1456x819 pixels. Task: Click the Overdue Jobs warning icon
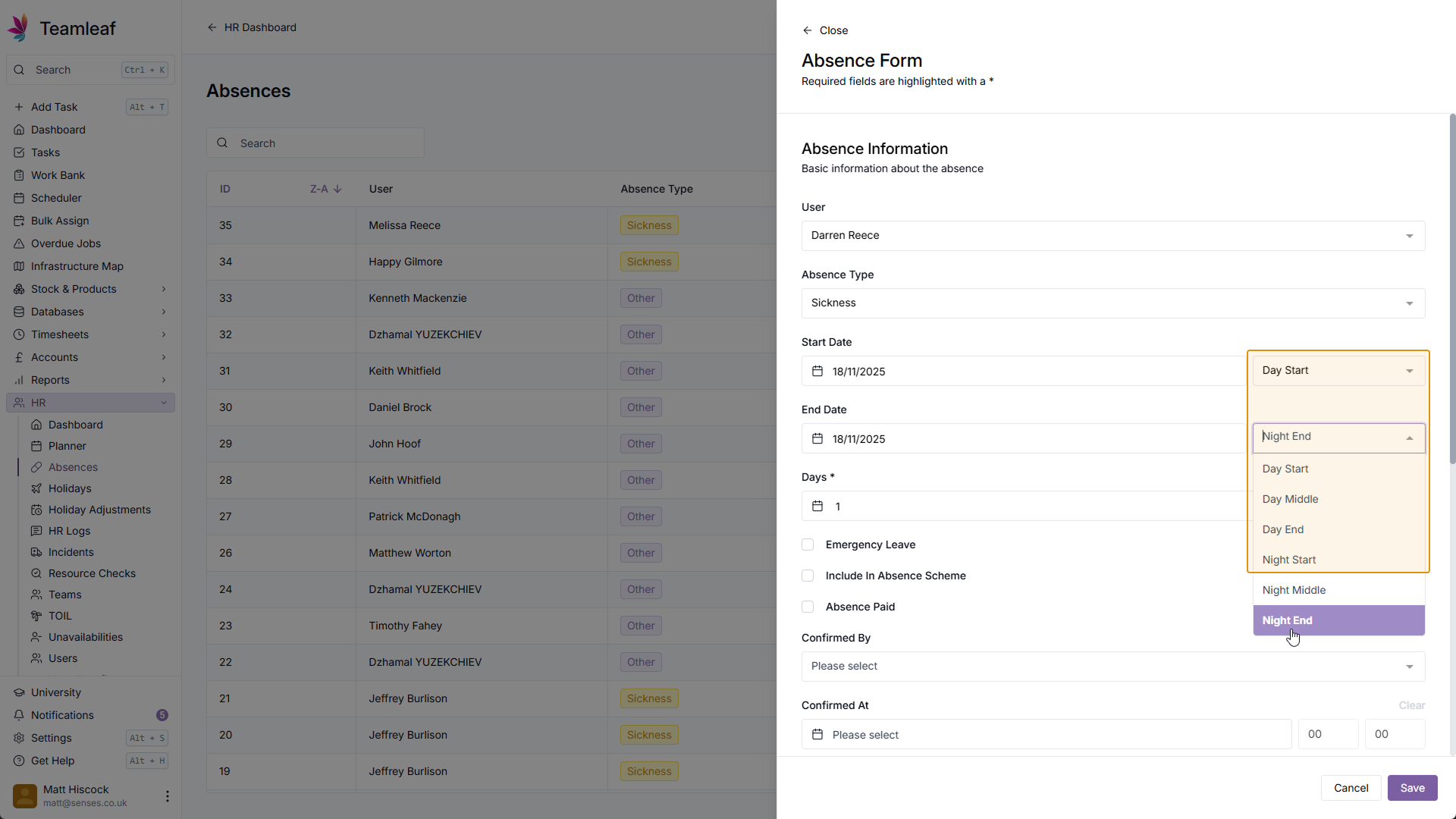coord(19,243)
